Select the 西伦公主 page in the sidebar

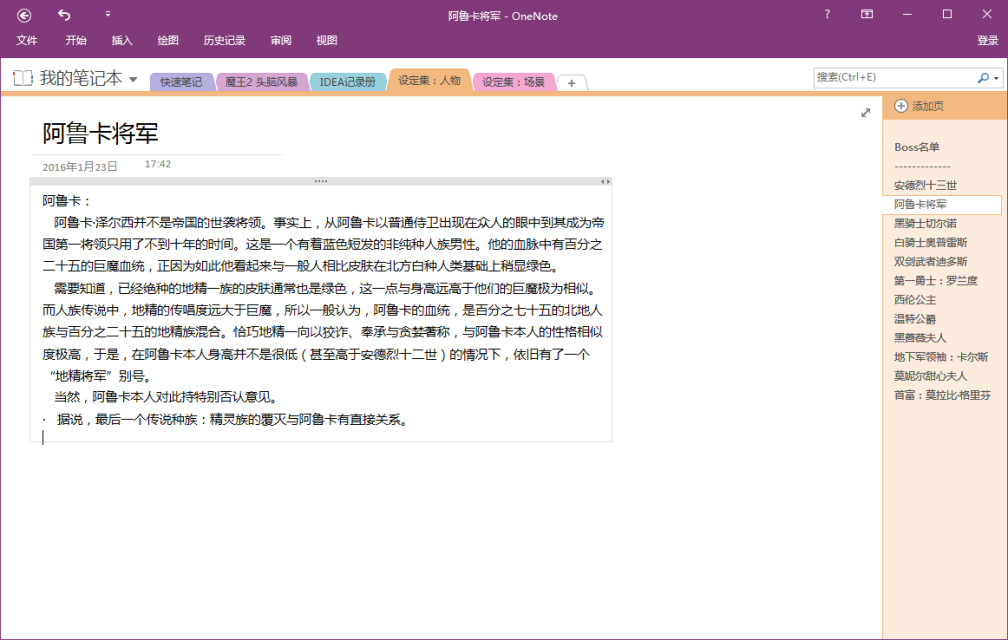point(913,299)
